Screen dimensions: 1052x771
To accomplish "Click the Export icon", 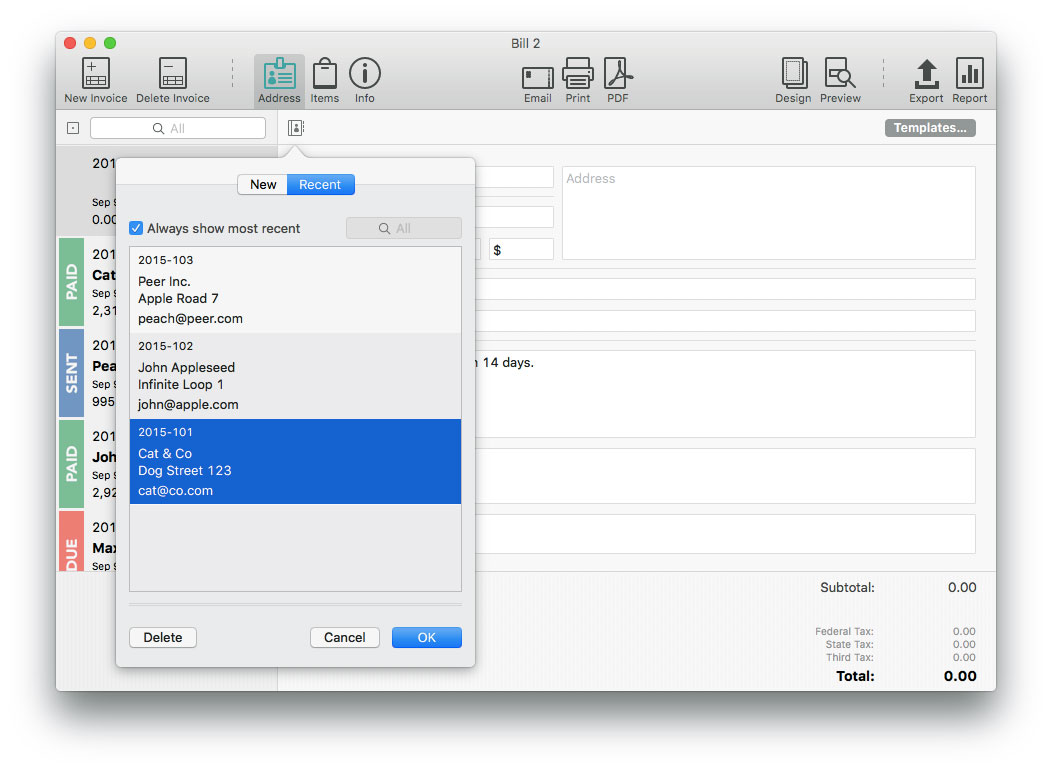I will click(927, 74).
